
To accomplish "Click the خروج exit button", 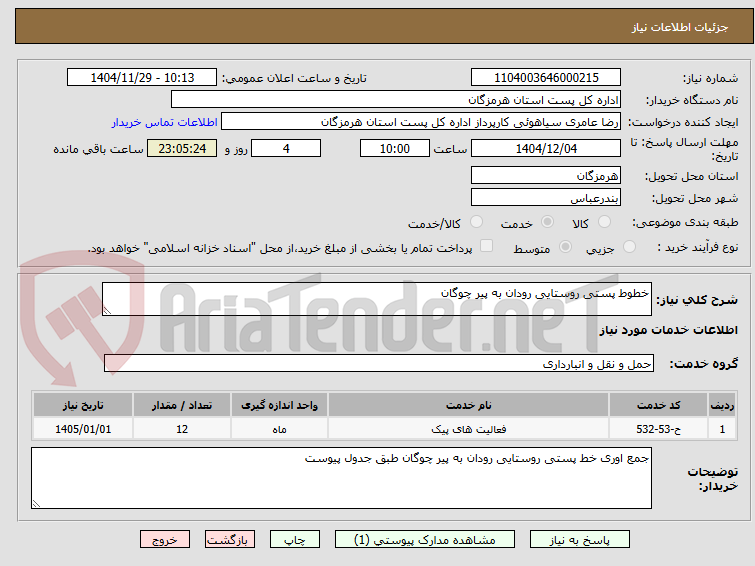I will [165, 540].
